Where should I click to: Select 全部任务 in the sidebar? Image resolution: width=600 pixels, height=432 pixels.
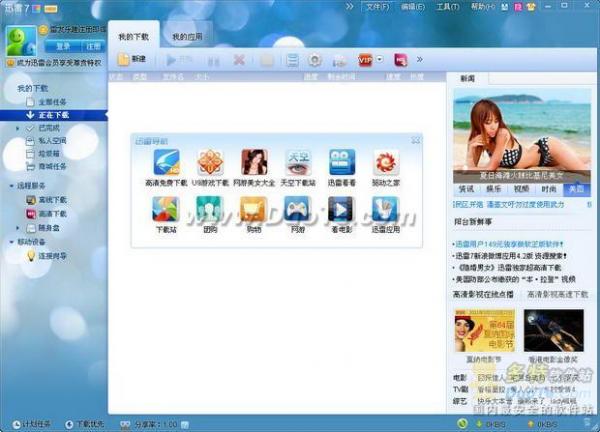[x=52, y=102]
